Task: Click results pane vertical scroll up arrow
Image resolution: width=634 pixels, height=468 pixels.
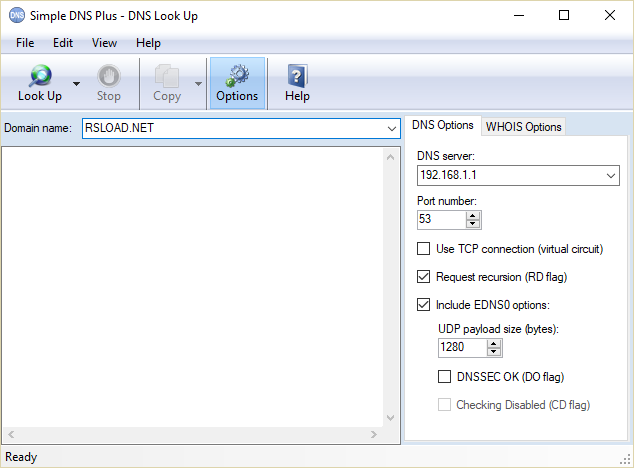Action: 390,157
